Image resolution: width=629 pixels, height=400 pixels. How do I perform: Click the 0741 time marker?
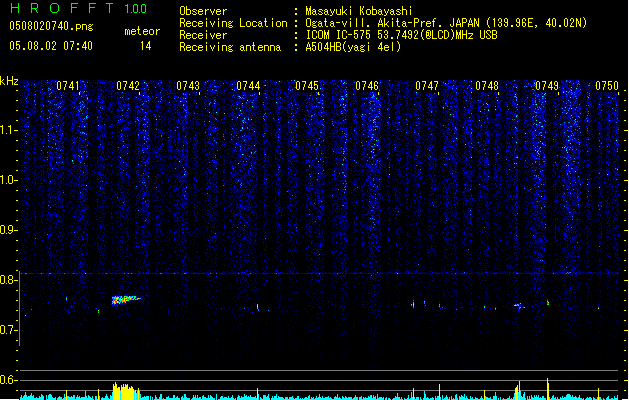(68, 86)
